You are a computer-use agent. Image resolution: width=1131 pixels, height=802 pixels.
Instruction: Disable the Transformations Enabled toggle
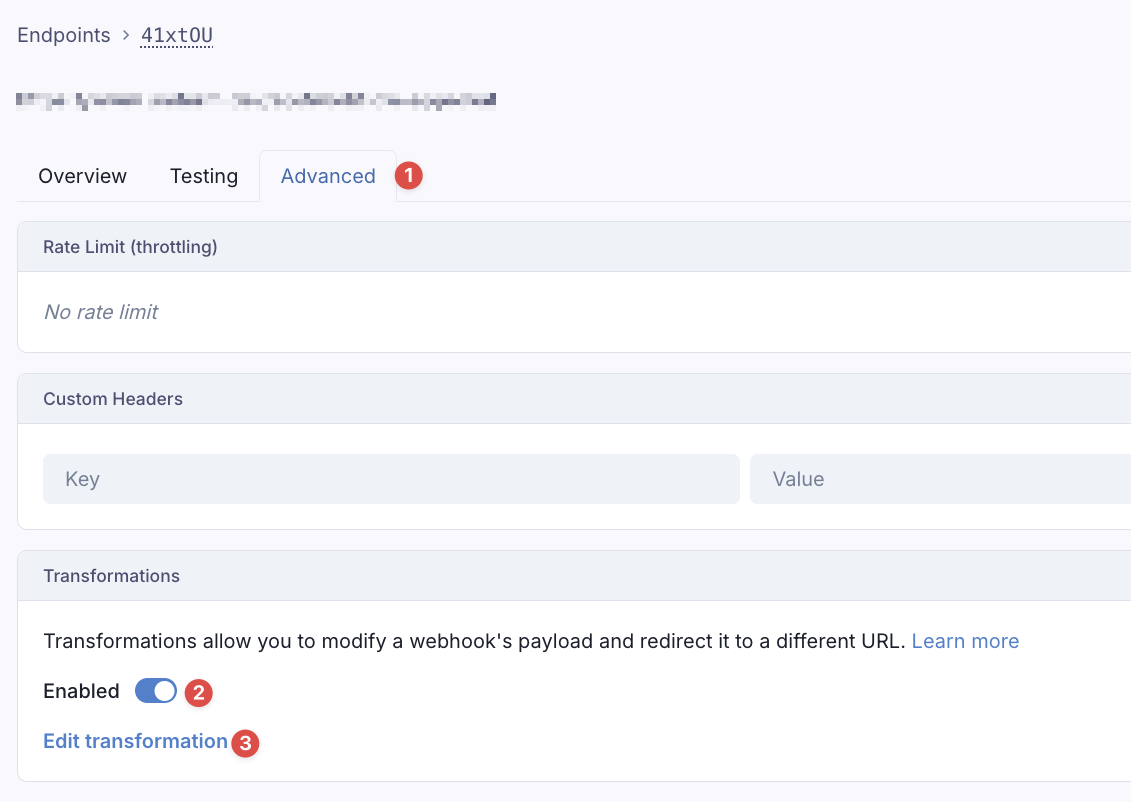tap(156, 691)
